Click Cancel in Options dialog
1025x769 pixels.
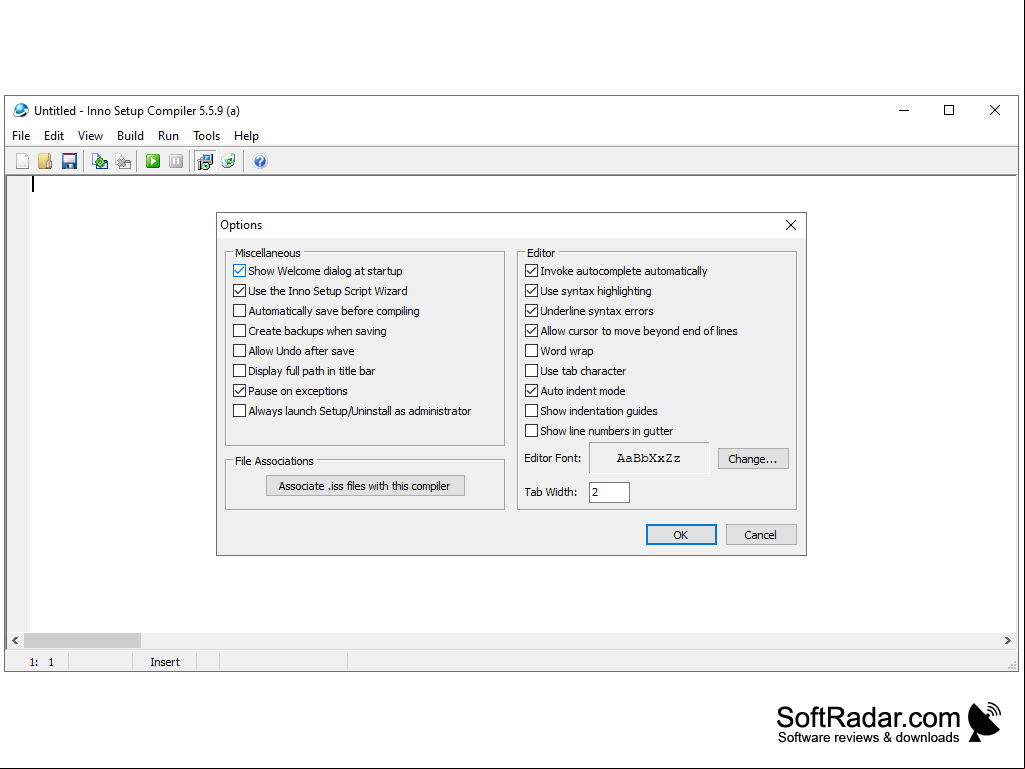pyautogui.click(x=761, y=535)
